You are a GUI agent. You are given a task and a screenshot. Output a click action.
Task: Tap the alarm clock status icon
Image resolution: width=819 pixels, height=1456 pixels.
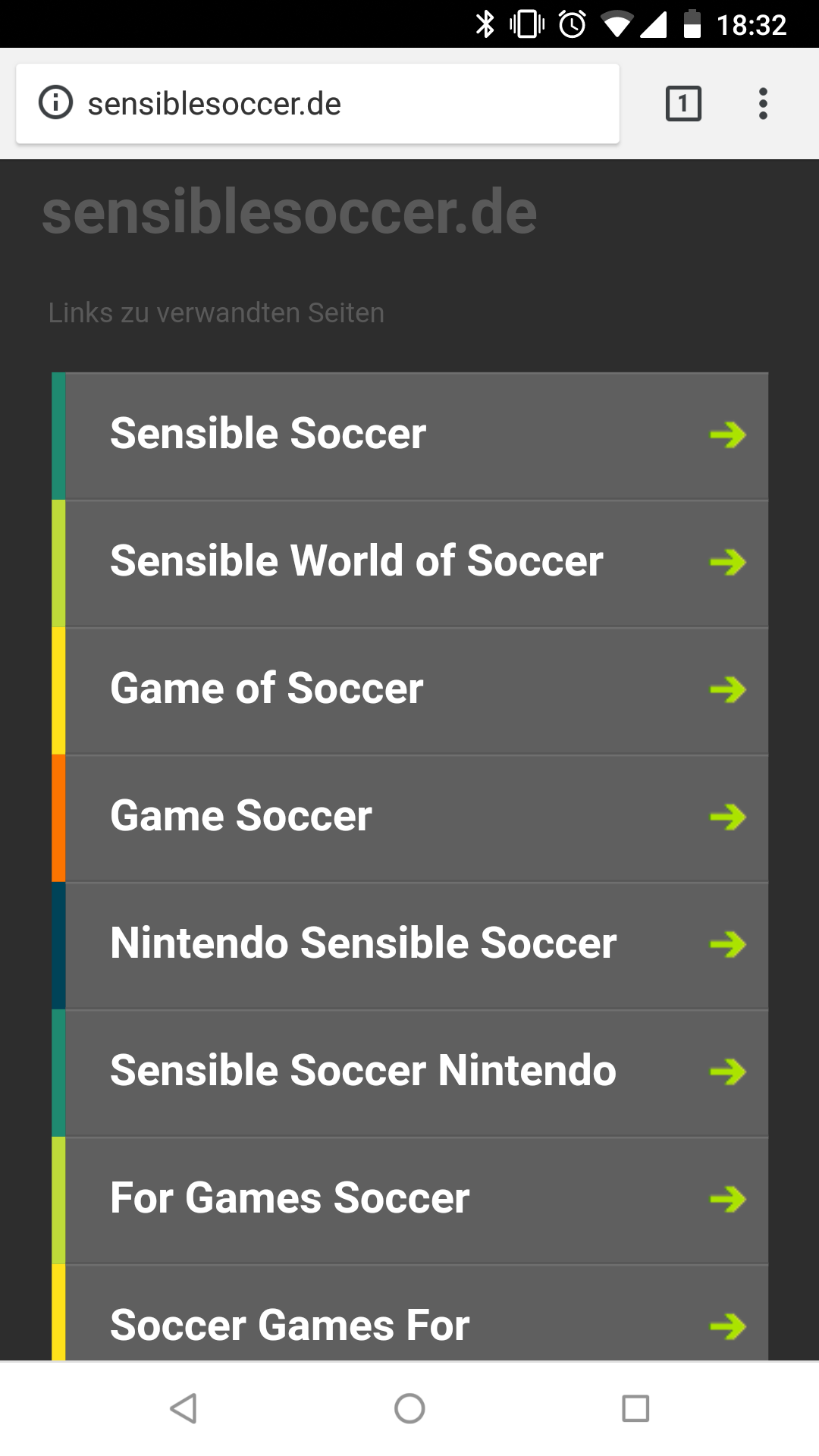(573, 24)
